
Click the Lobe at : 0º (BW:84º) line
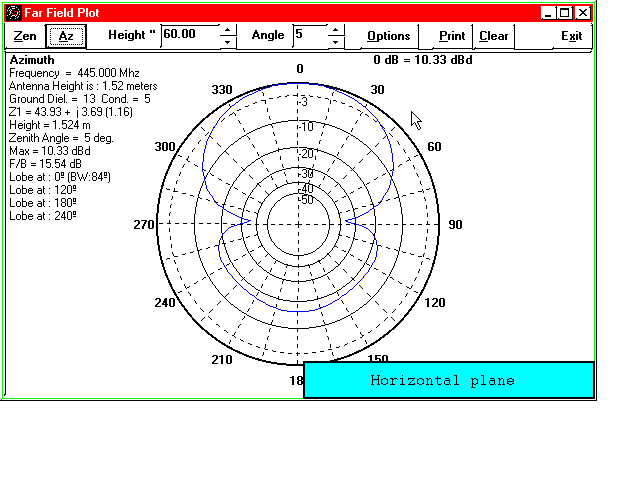click(x=60, y=177)
